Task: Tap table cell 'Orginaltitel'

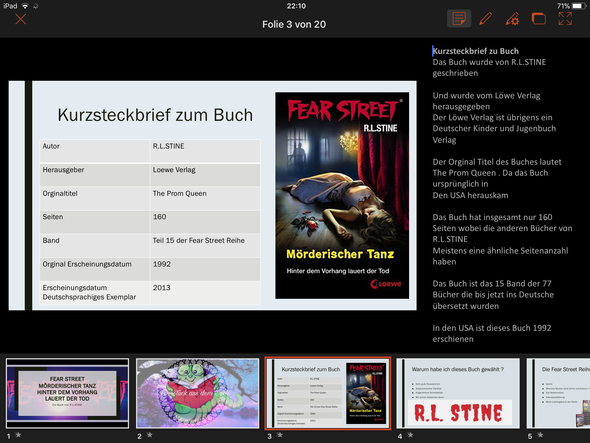Action: tap(95, 198)
